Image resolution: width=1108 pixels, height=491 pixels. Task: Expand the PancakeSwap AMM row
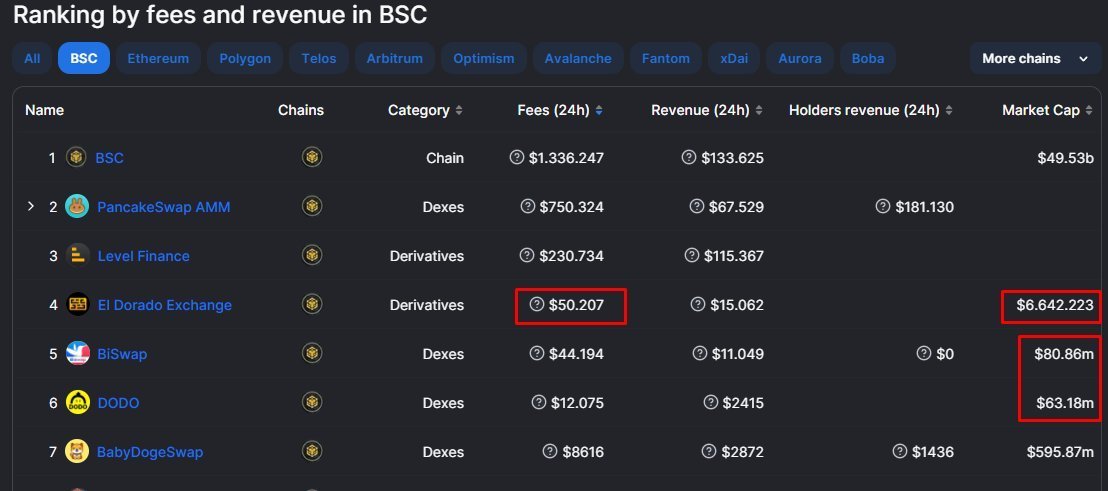click(x=30, y=206)
